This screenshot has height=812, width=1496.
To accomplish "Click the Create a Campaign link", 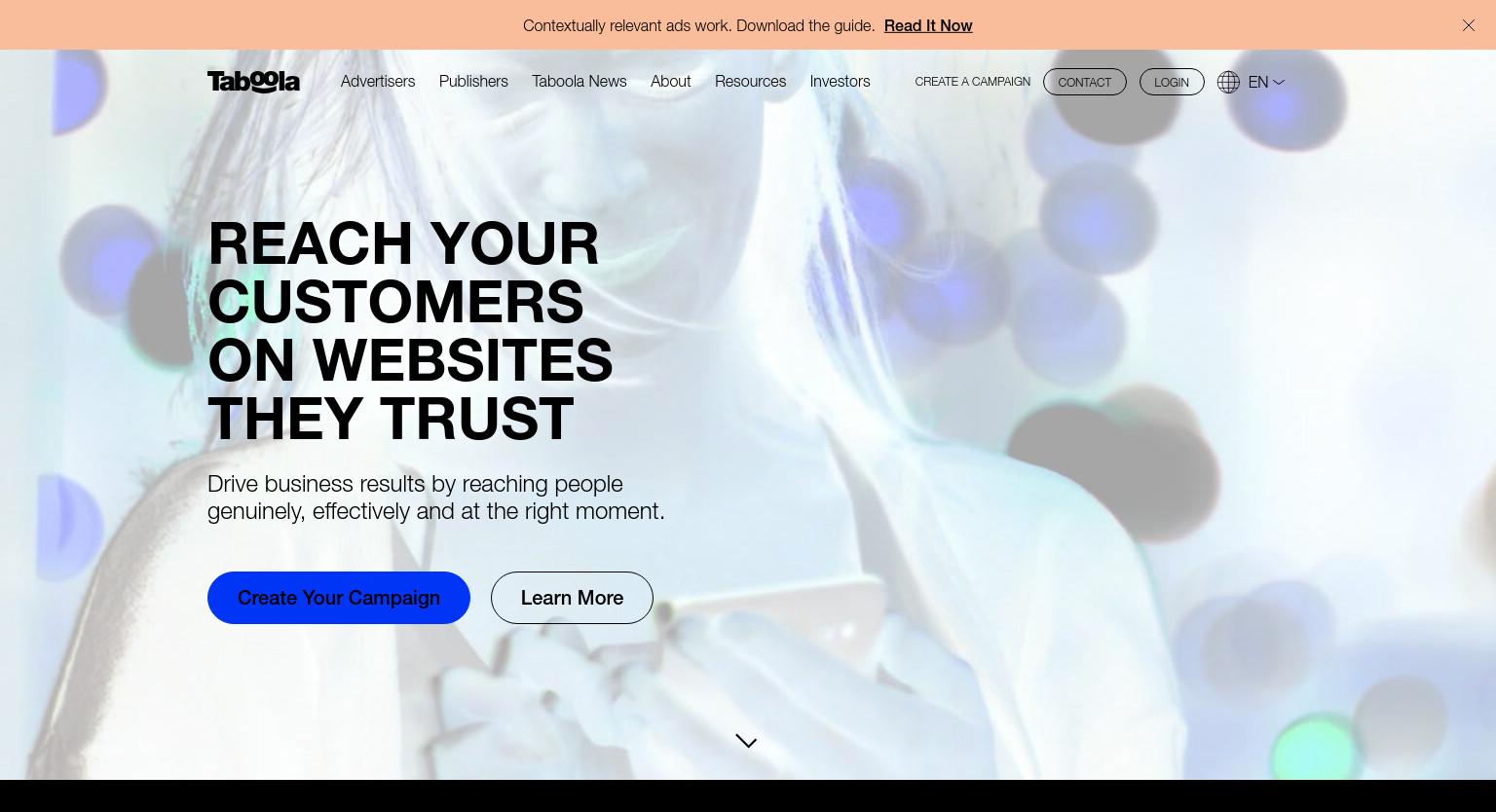I will pyautogui.click(x=973, y=82).
